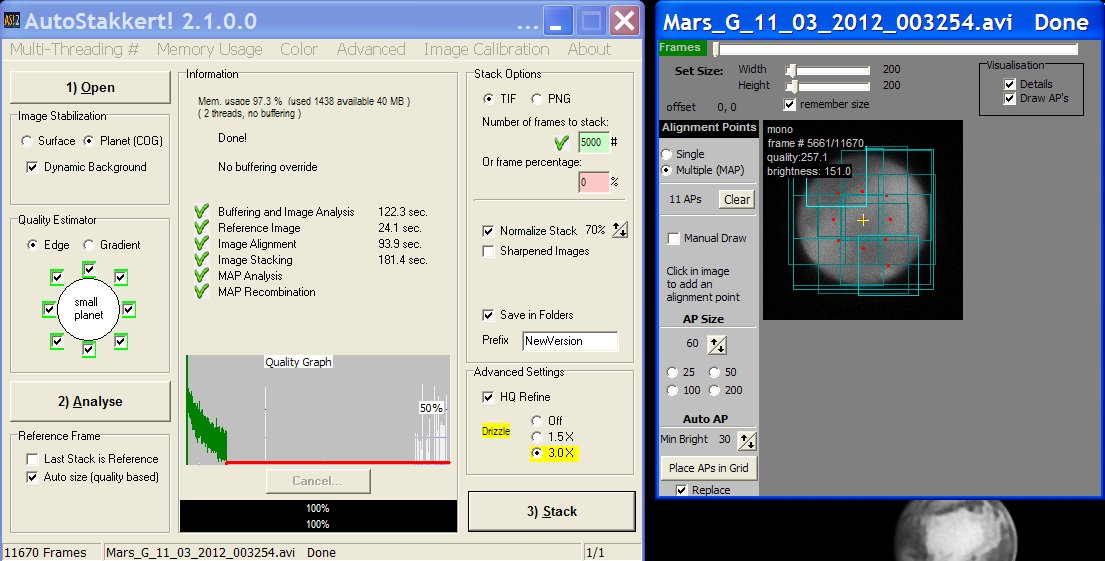This screenshot has width=1105, height=561.
Task: Set Drizzle to 3.0X
Action: click(x=537, y=453)
